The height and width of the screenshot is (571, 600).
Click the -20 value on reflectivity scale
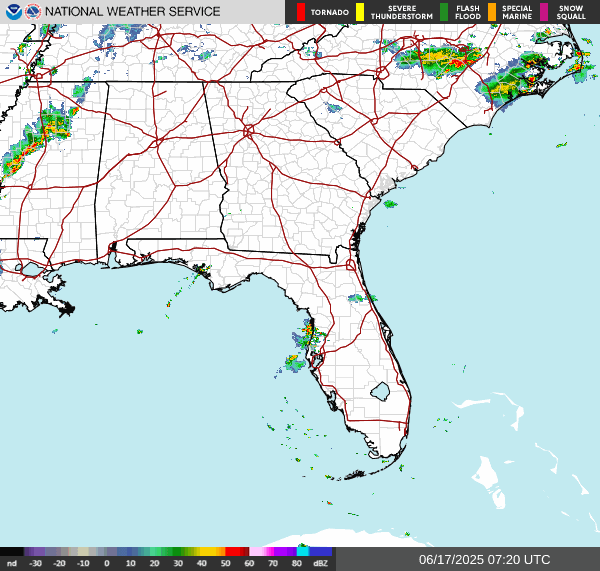(59, 563)
